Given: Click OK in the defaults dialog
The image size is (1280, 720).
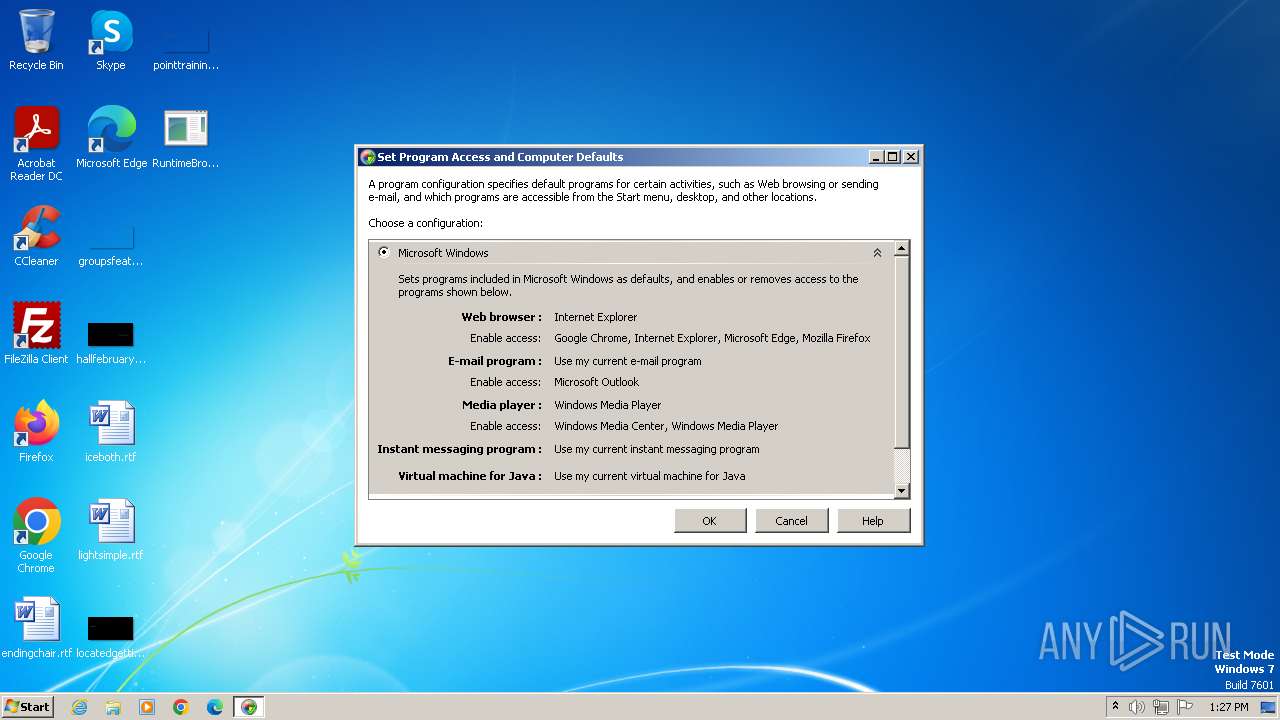Looking at the screenshot, I should (710, 521).
